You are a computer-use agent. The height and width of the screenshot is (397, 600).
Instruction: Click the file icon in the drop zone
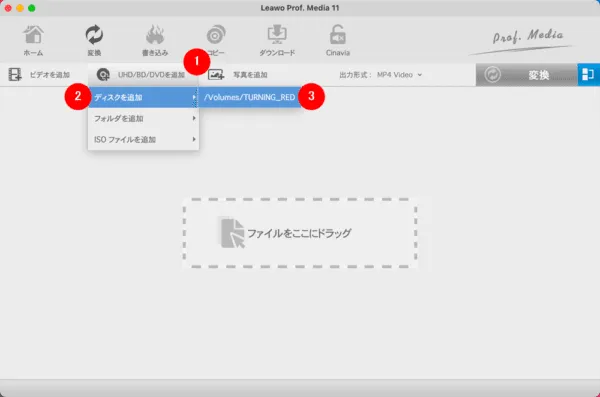point(232,233)
